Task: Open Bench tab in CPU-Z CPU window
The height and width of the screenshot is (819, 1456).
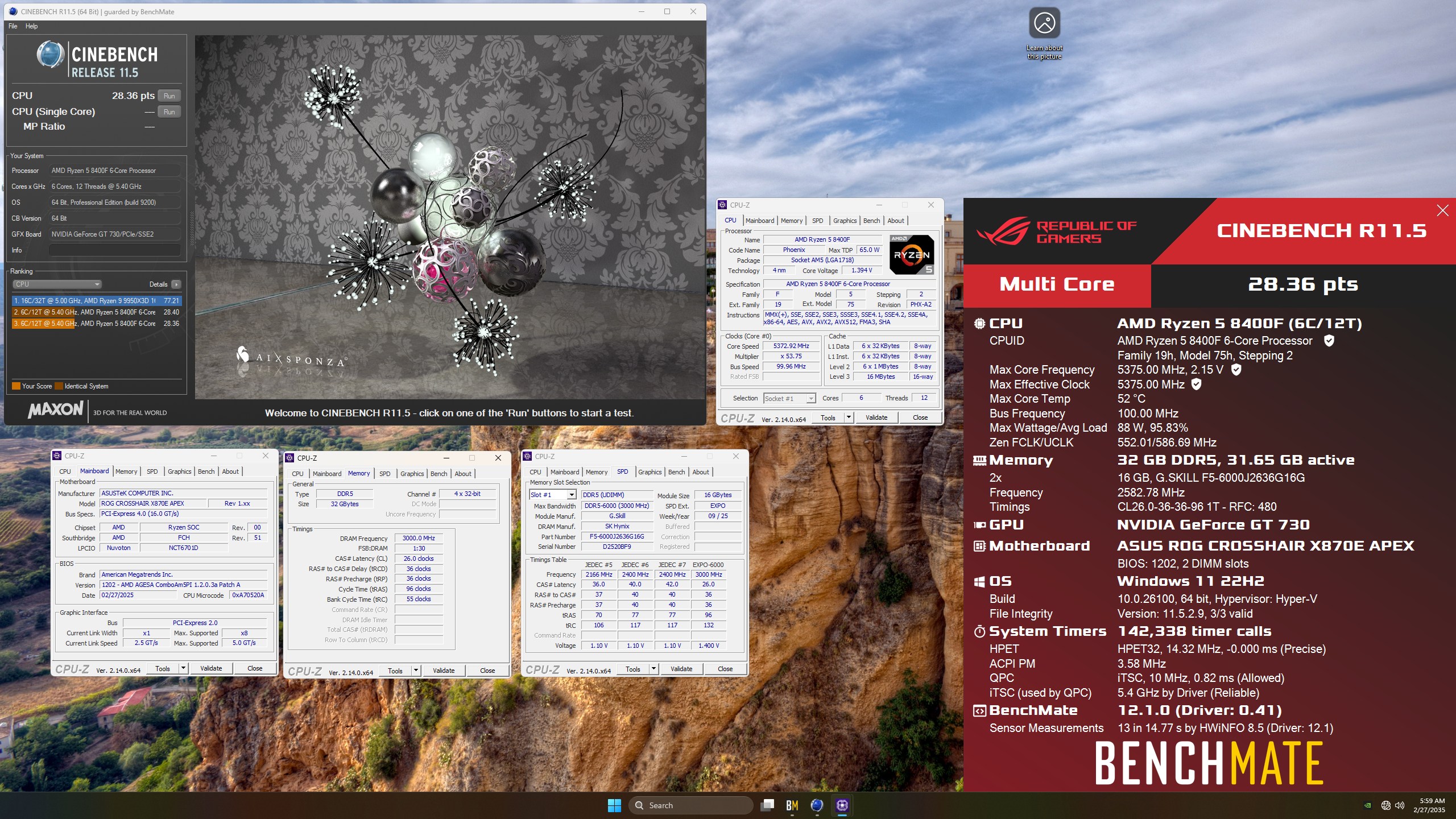Action: 871,221
